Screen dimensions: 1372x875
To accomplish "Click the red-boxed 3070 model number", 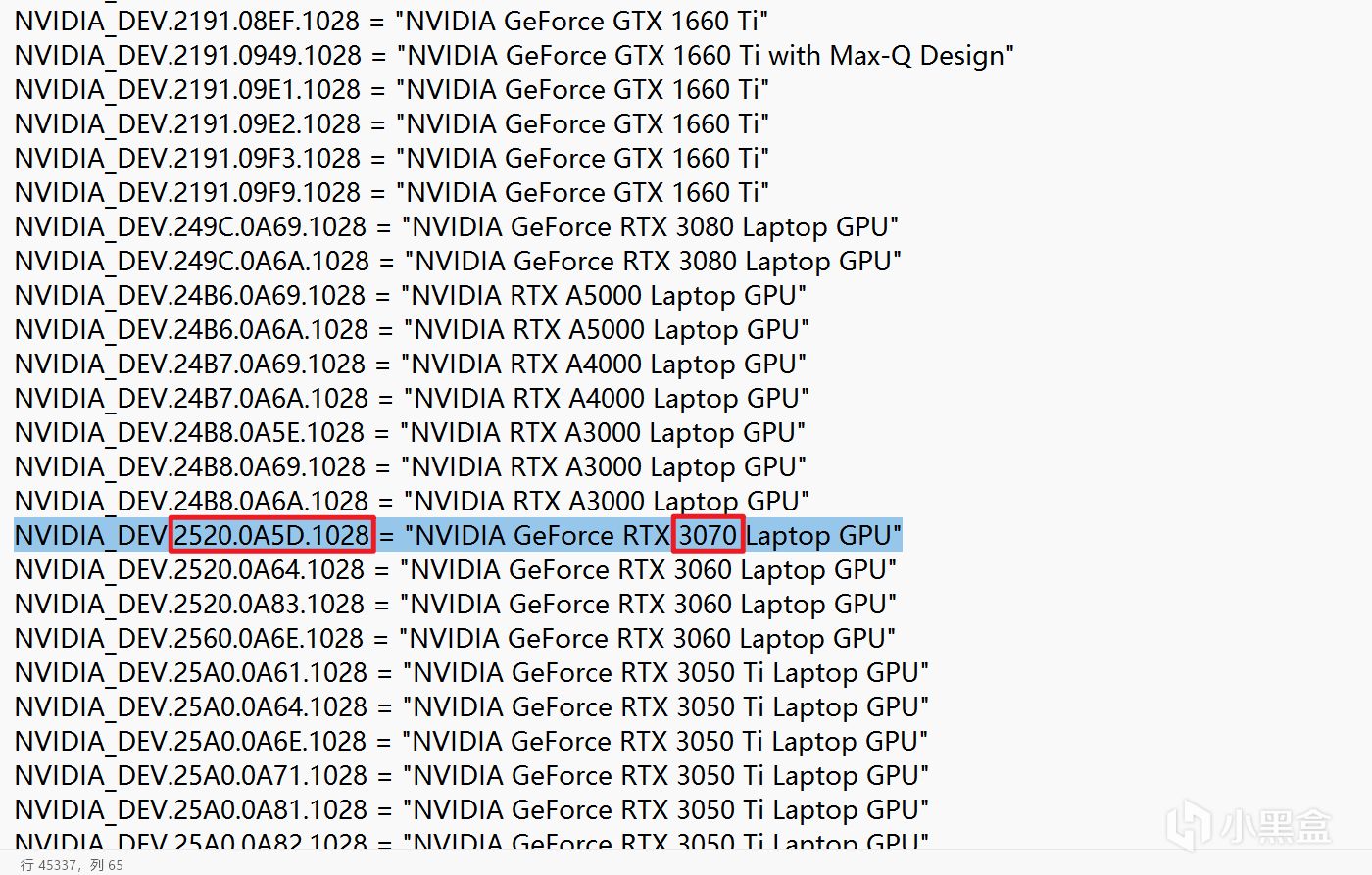I will [708, 535].
